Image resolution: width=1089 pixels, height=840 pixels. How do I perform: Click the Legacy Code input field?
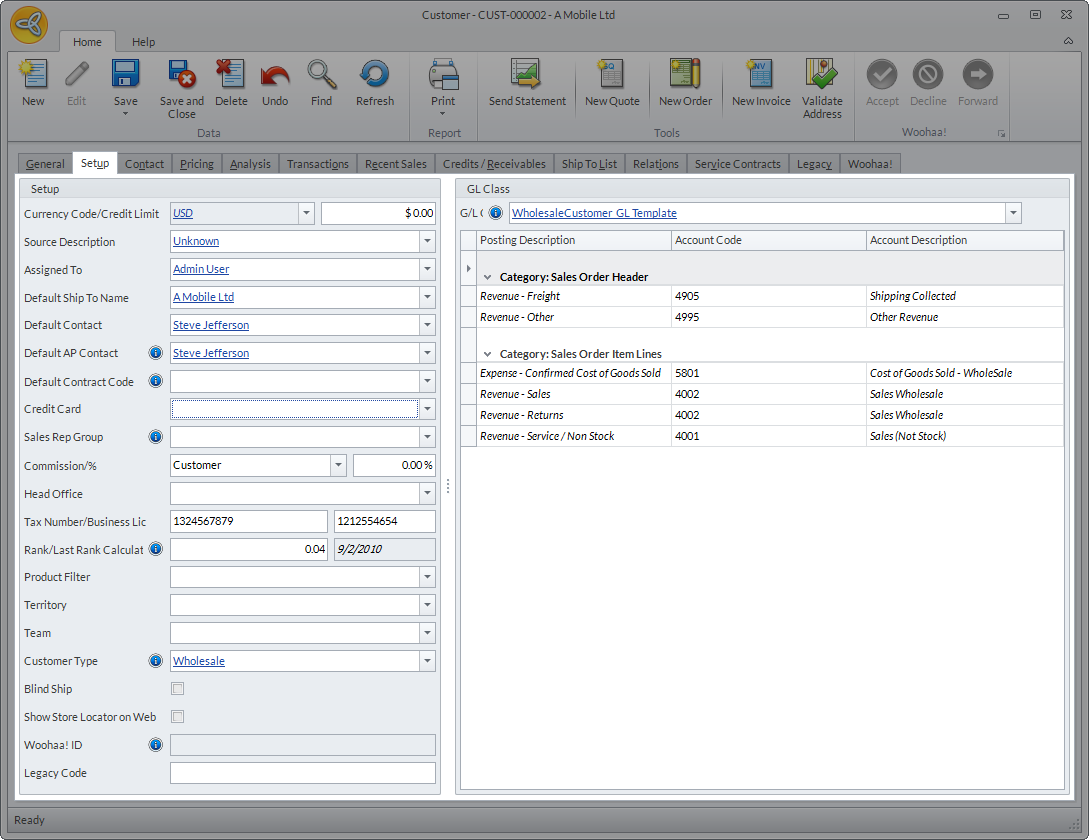pyautogui.click(x=302, y=773)
